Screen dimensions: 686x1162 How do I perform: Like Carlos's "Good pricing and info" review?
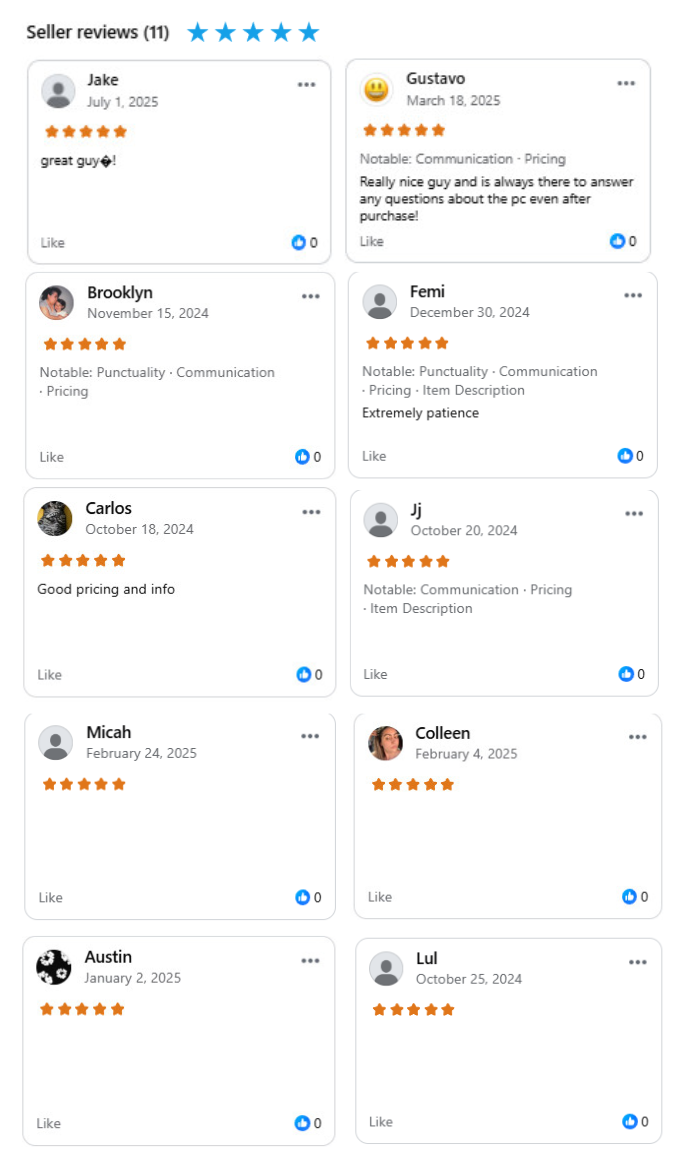click(50, 674)
